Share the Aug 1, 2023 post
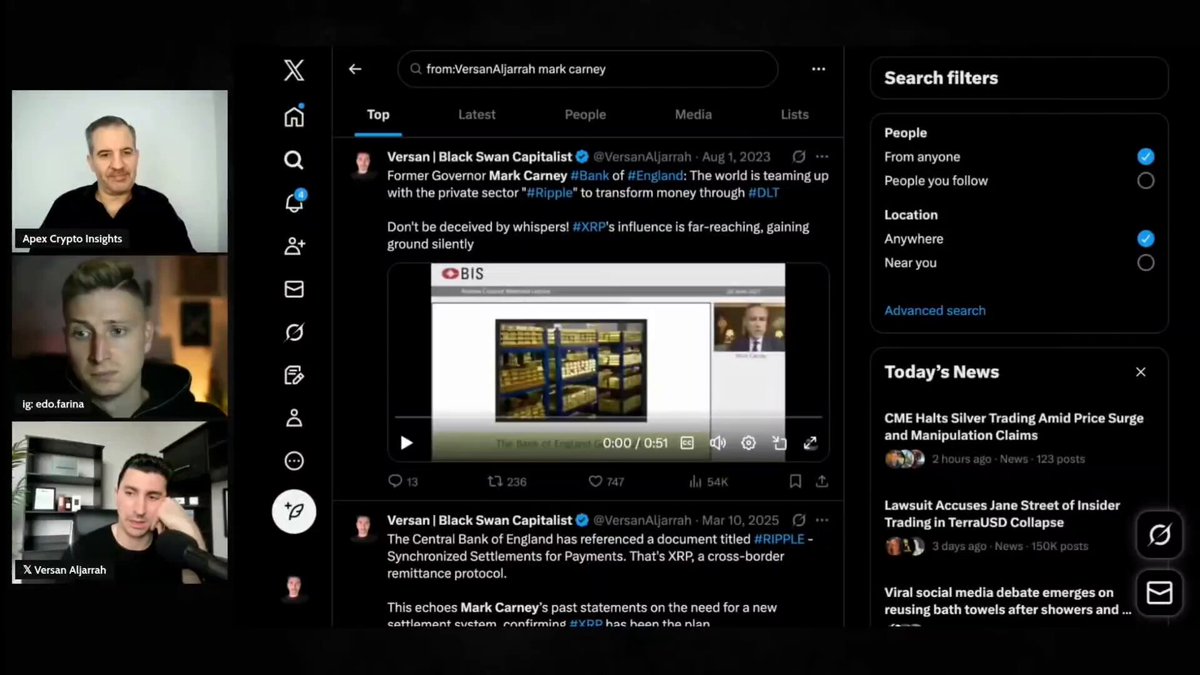This screenshot has height=675, width=1200. (822, 481)
